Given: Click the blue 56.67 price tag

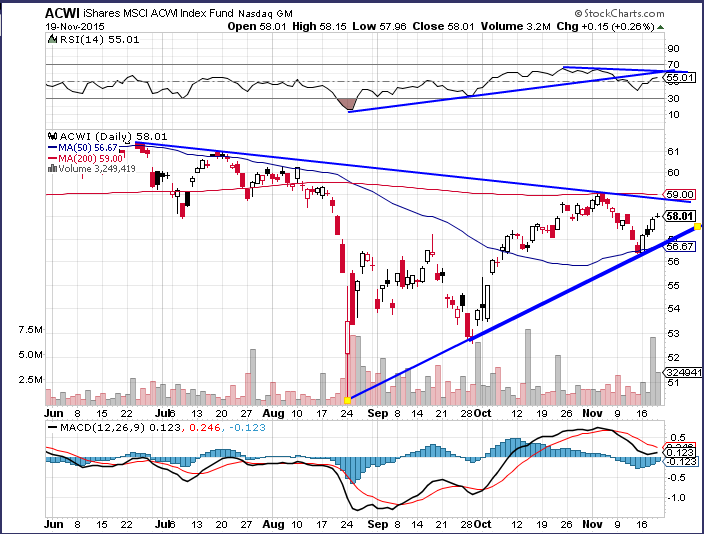Looking at the screenshot, I should tap(679, 247).
